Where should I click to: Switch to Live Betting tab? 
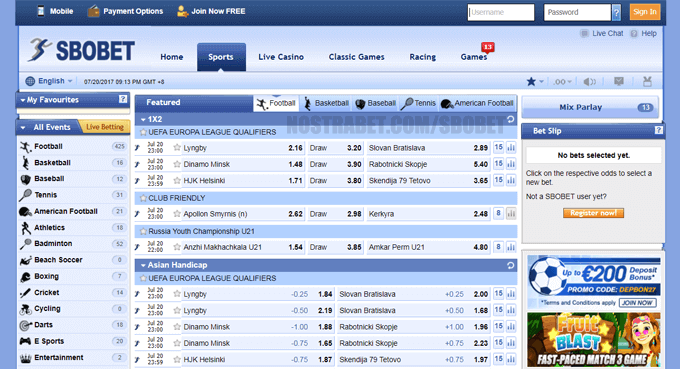105,127
